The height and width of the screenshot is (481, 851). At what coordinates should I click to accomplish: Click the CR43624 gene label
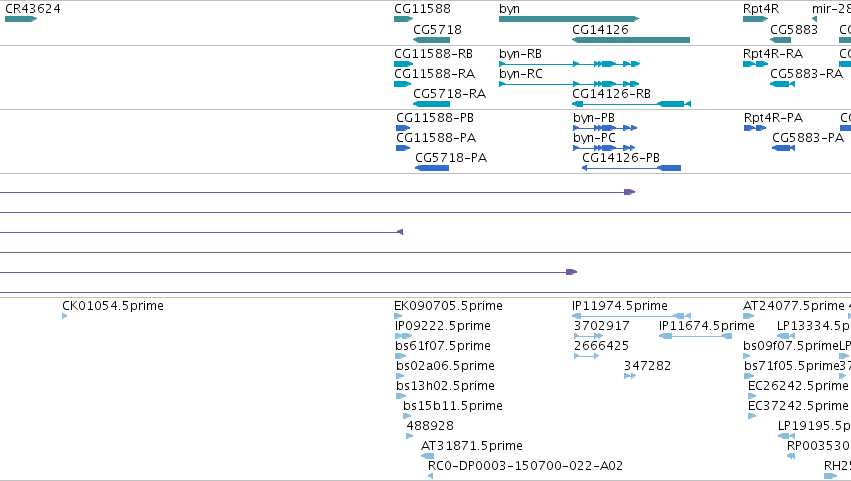(33, 9)
